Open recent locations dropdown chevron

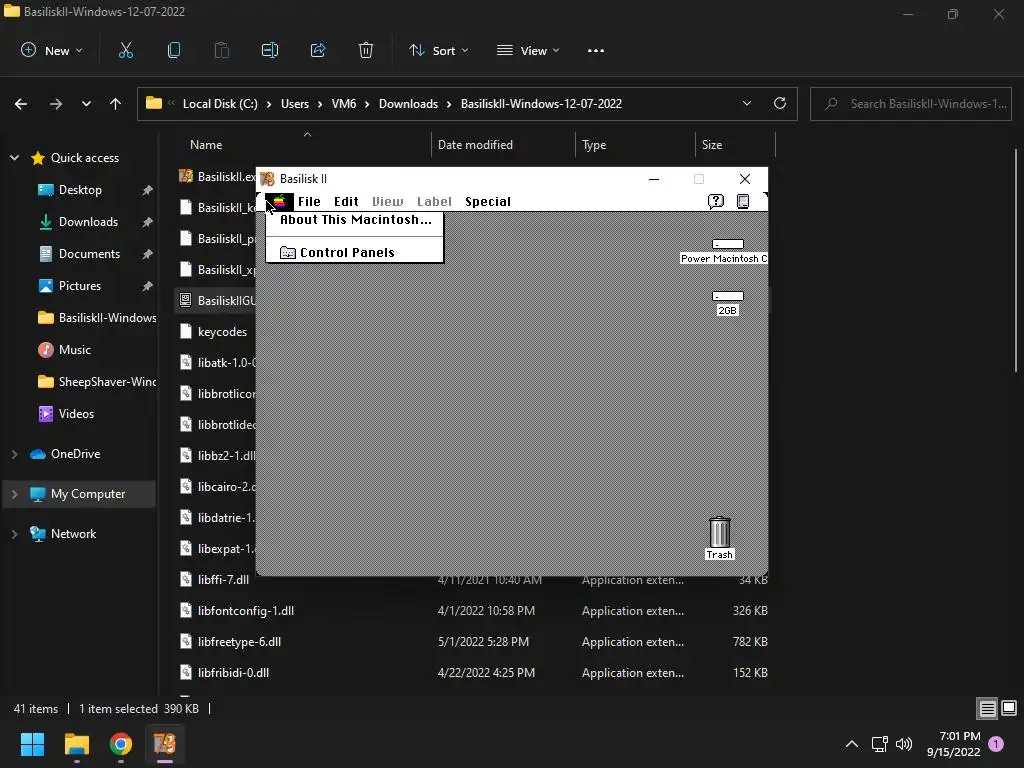(x=86, y=104)
